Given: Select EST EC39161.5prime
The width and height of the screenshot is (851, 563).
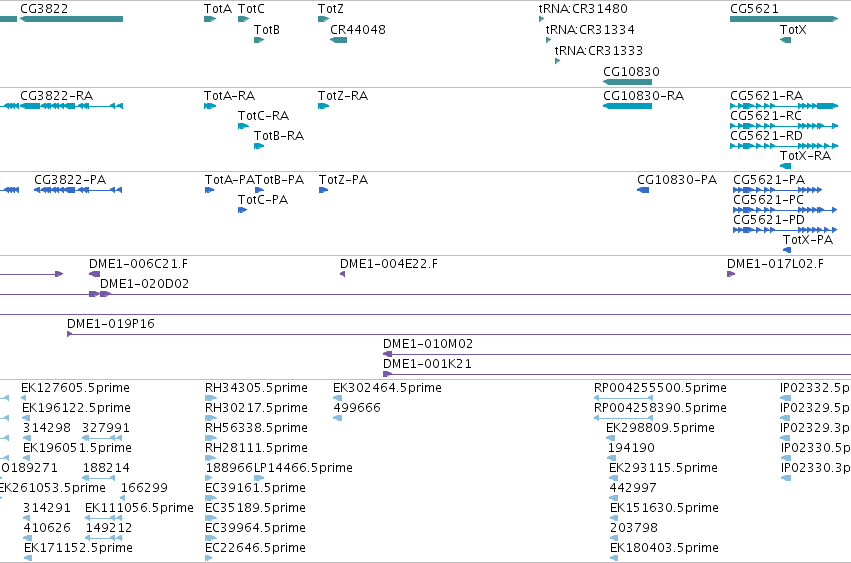Looking at the screenshot, I should pyautogui.click(x=211, y=498).
